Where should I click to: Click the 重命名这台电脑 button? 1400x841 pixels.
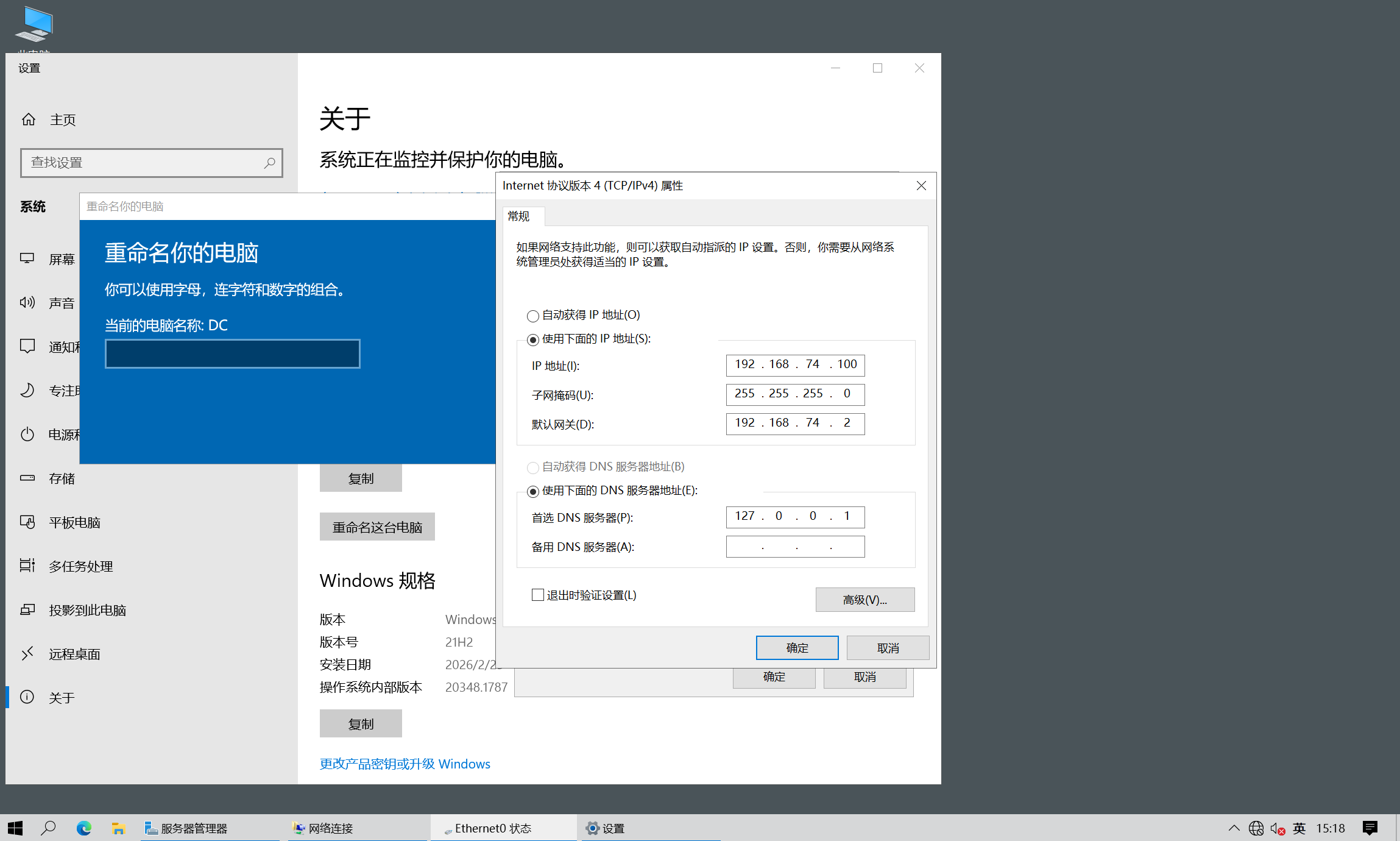(x=377, y=527)
